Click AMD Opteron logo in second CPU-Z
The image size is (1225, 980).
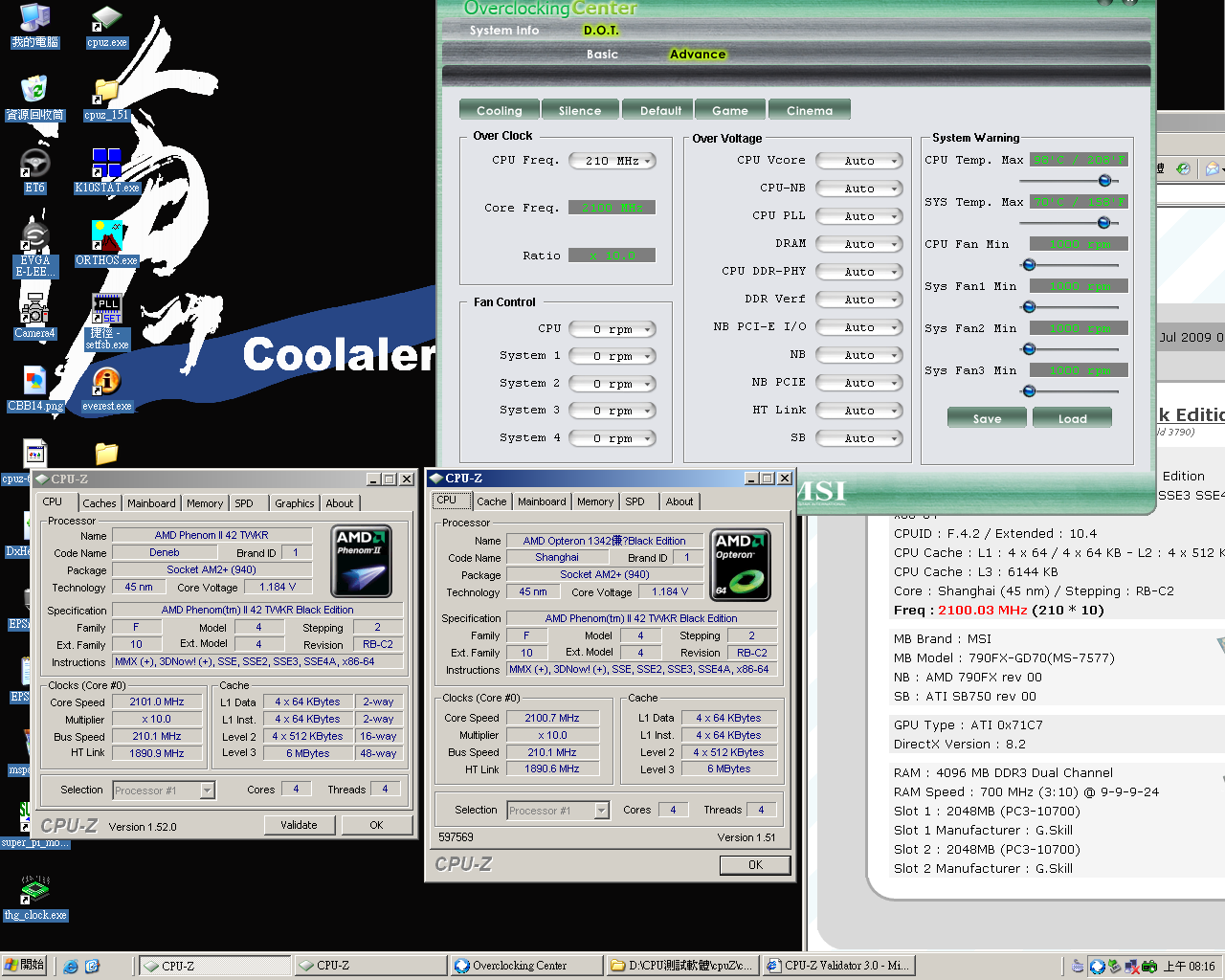coord(741,566)
